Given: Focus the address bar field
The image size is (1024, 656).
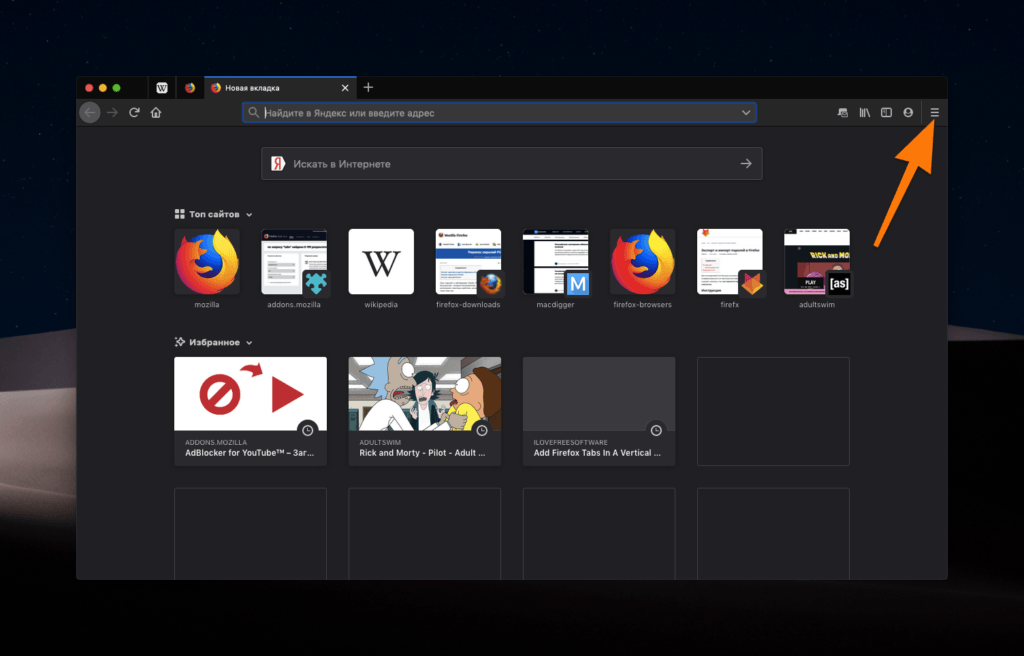Looking at the screenshot, I should click(500, 112).
